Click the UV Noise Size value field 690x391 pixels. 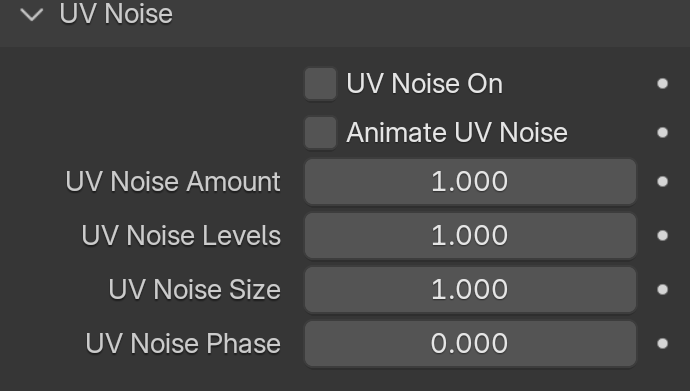470,289
